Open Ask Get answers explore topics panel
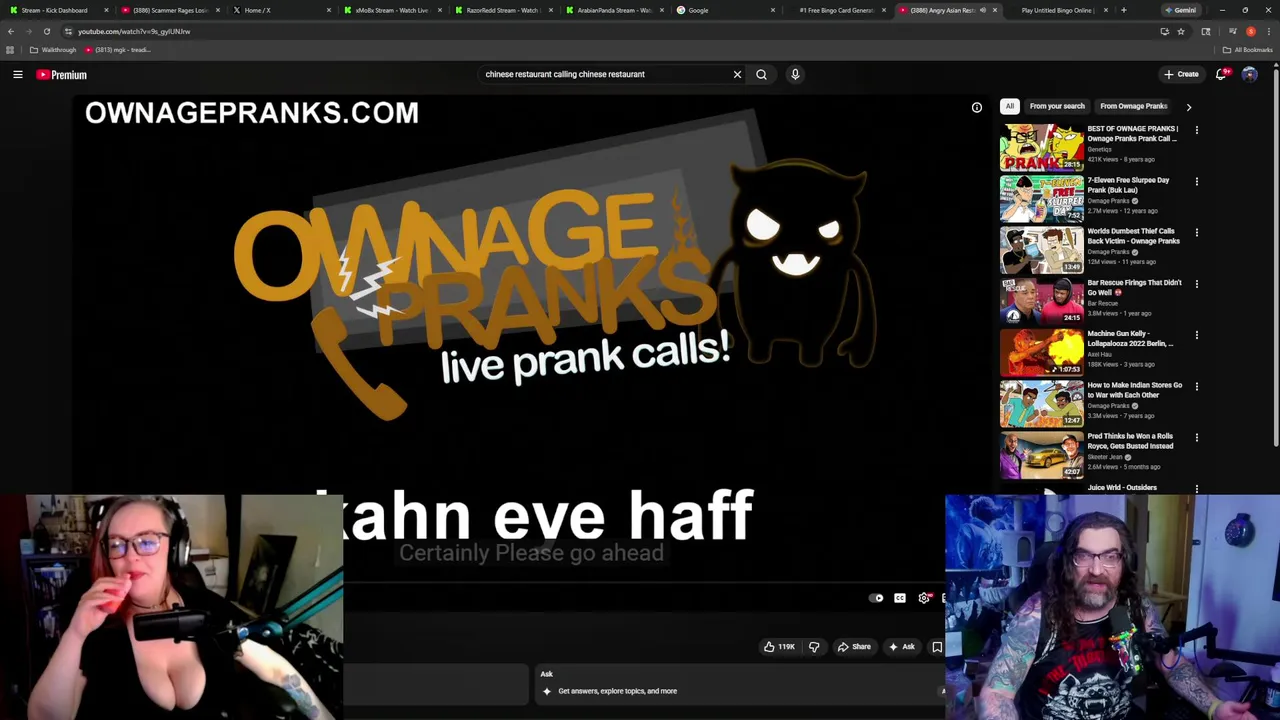 click(741, 684)
